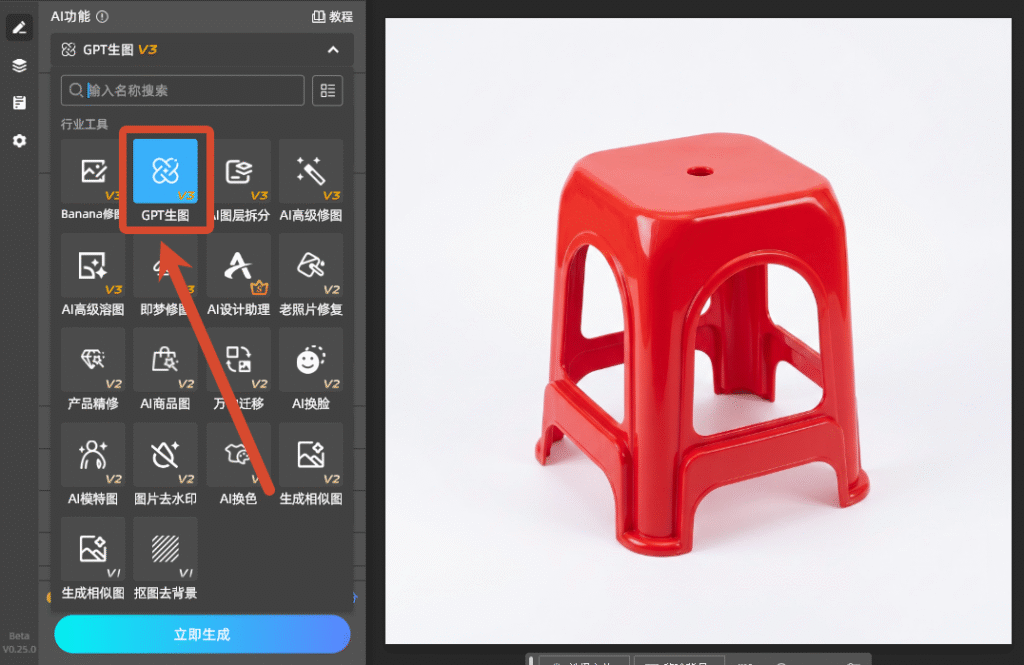Select the 产品精修 tool

[92, 370]
